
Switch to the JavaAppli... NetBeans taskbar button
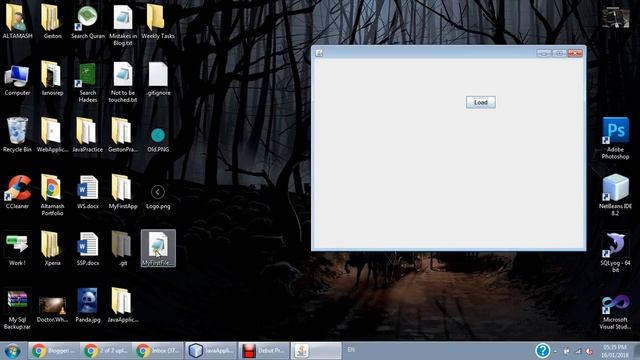coord(211,351)
